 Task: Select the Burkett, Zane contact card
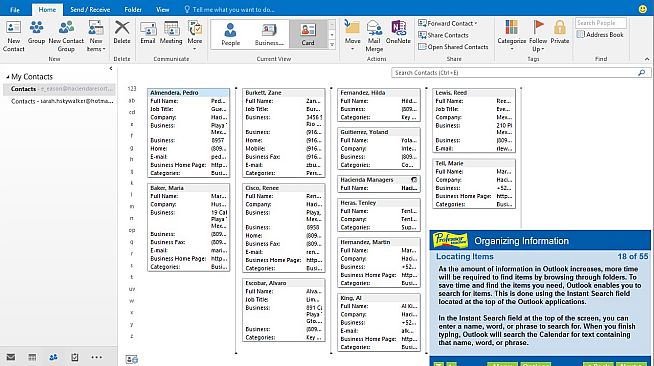pyautogui.click(x=284, y=133)
